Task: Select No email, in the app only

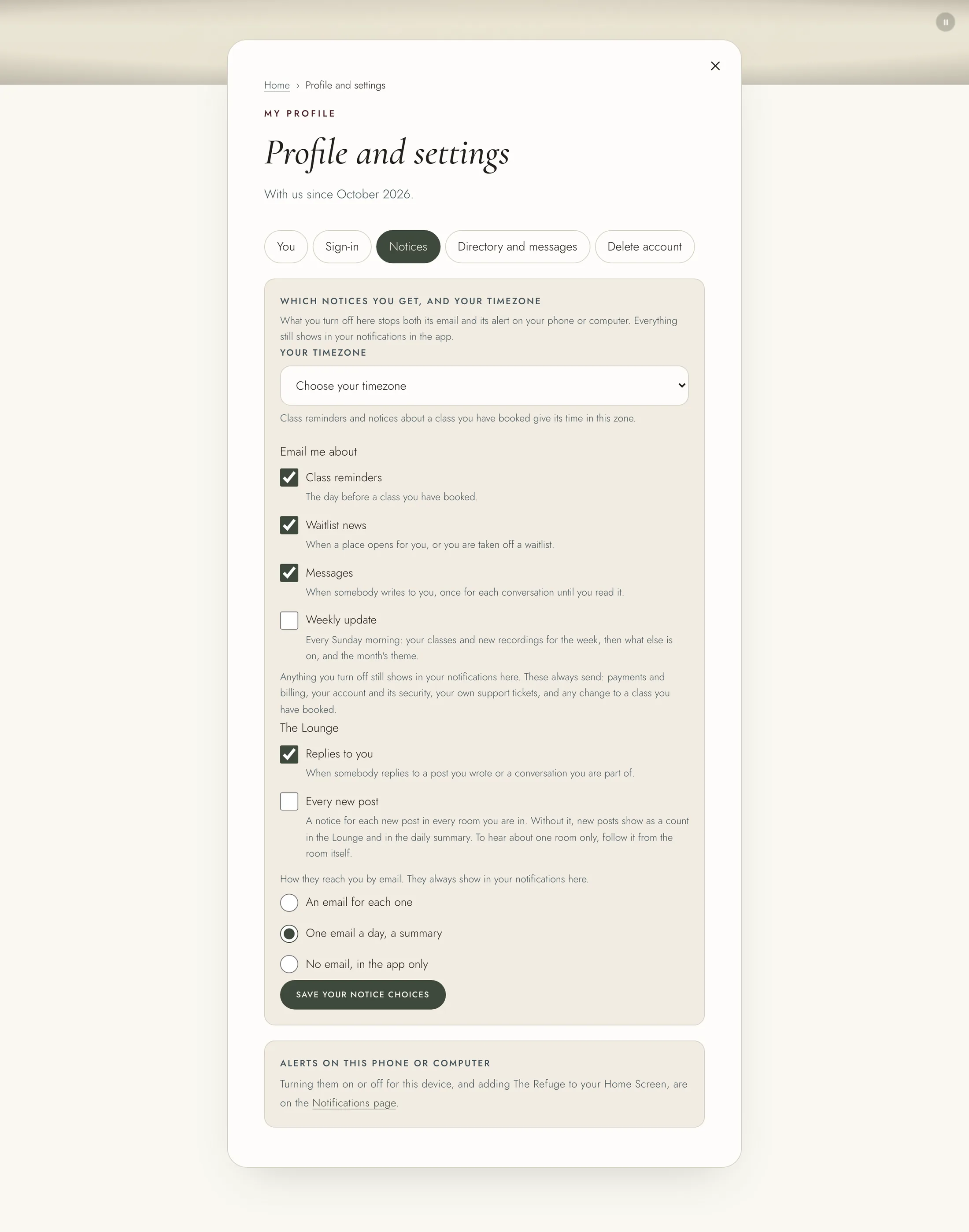Action: click(289, 964)
